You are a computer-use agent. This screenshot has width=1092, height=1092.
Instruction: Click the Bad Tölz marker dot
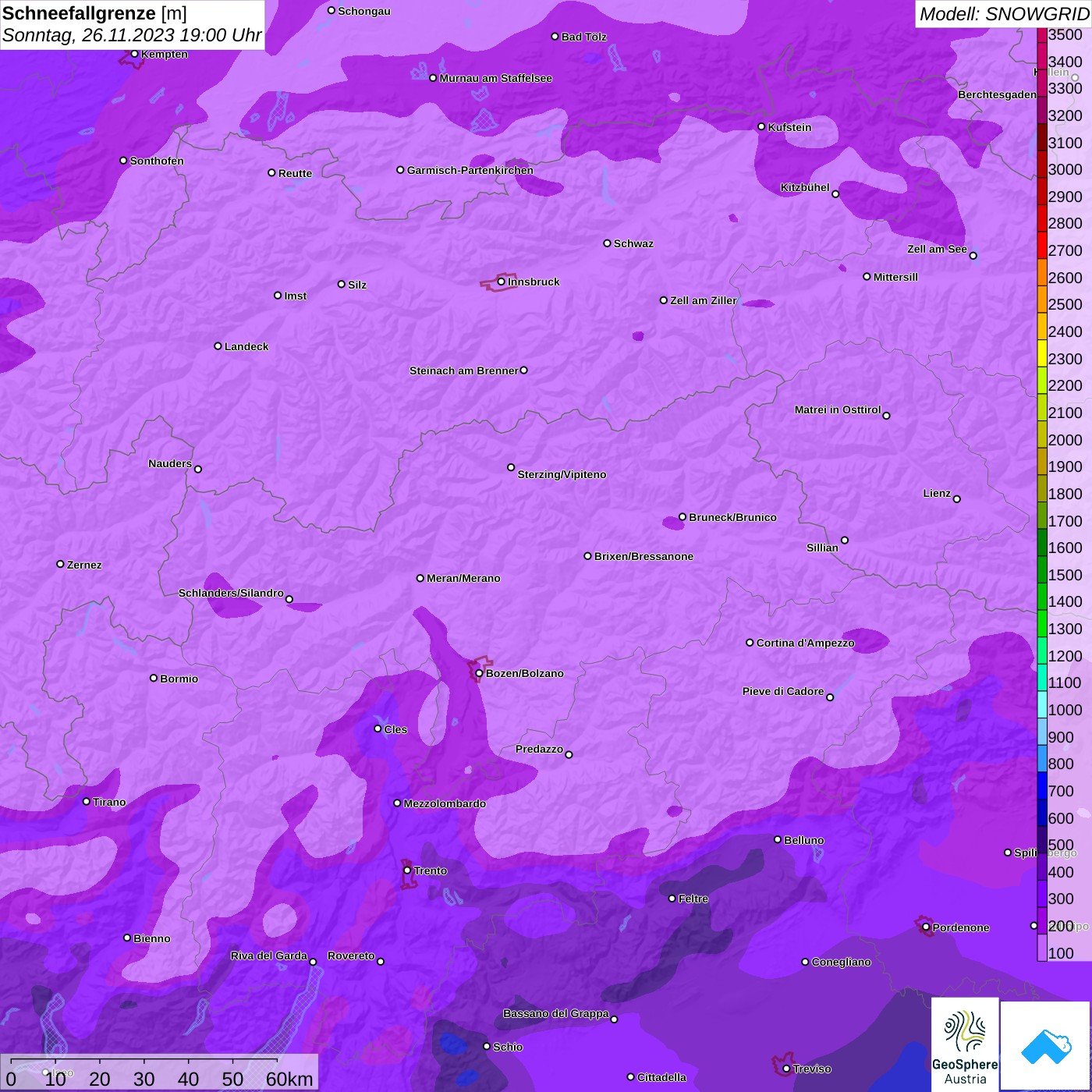pos(555,37)
